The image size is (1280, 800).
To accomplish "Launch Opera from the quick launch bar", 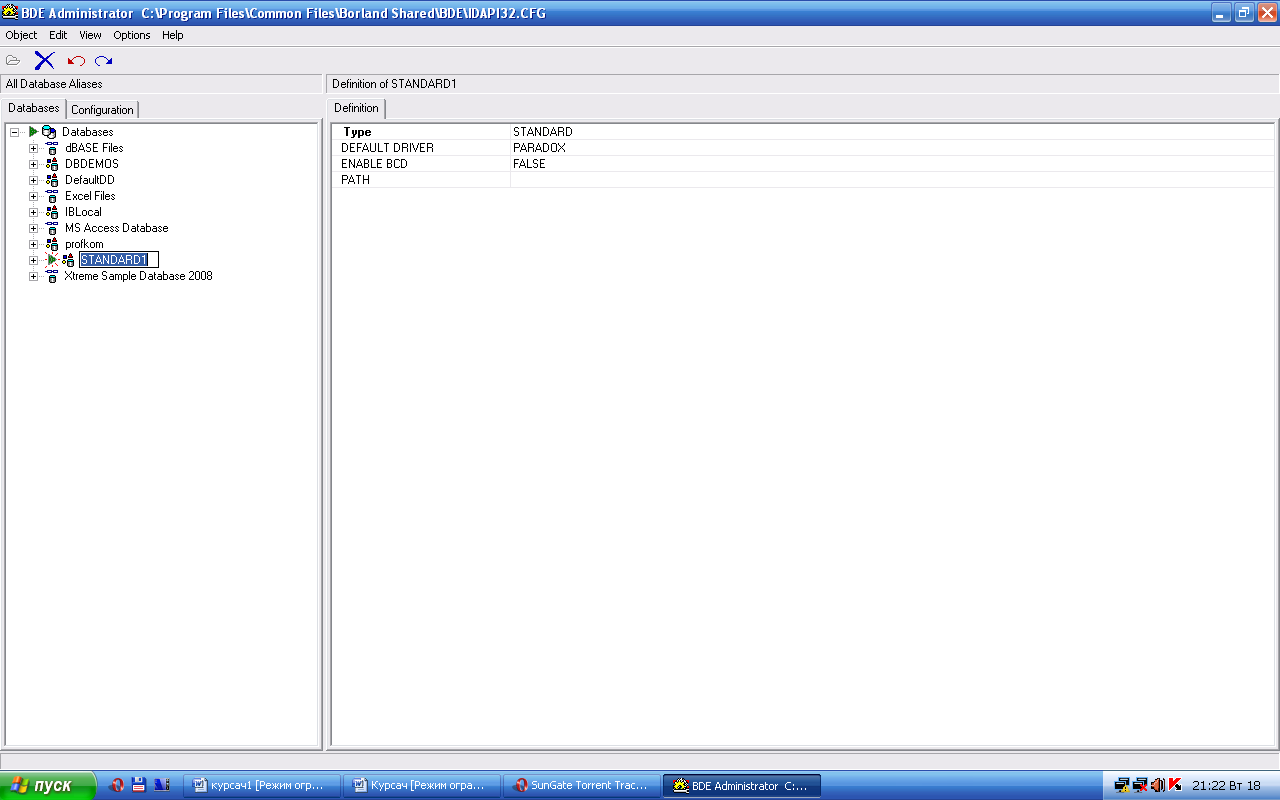I will [x=116, y=785].
